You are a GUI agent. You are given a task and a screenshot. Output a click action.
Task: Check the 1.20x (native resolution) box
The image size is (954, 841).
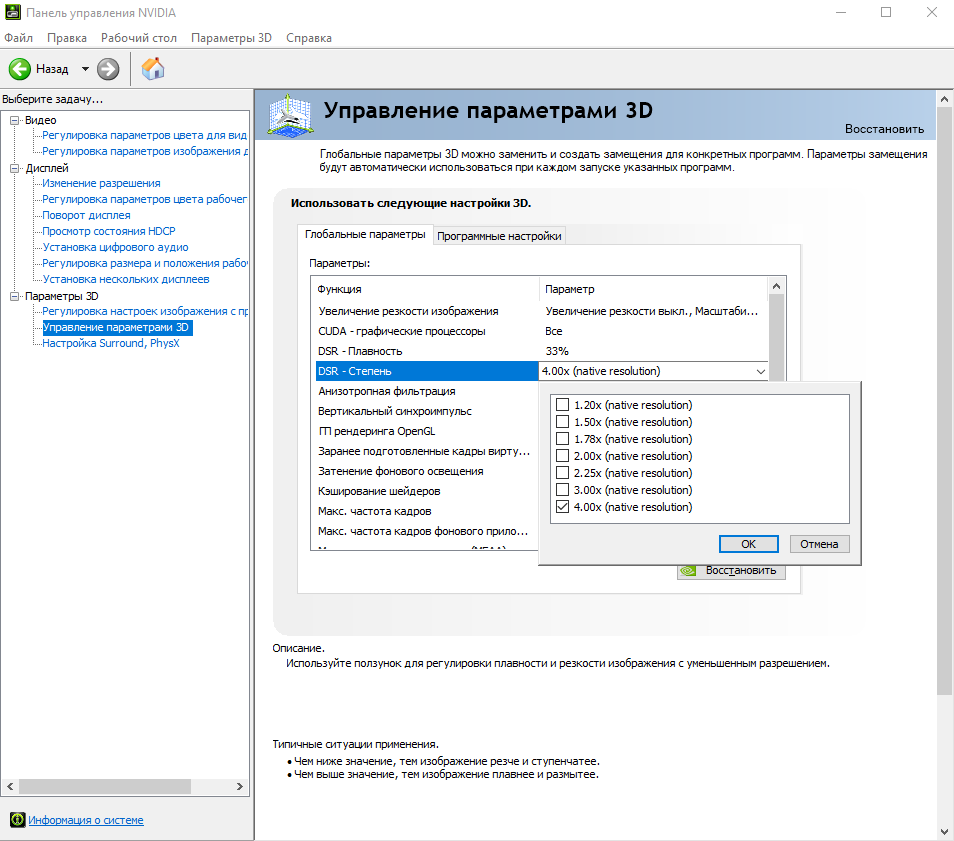pyautogui.click(x=563, y=405)
